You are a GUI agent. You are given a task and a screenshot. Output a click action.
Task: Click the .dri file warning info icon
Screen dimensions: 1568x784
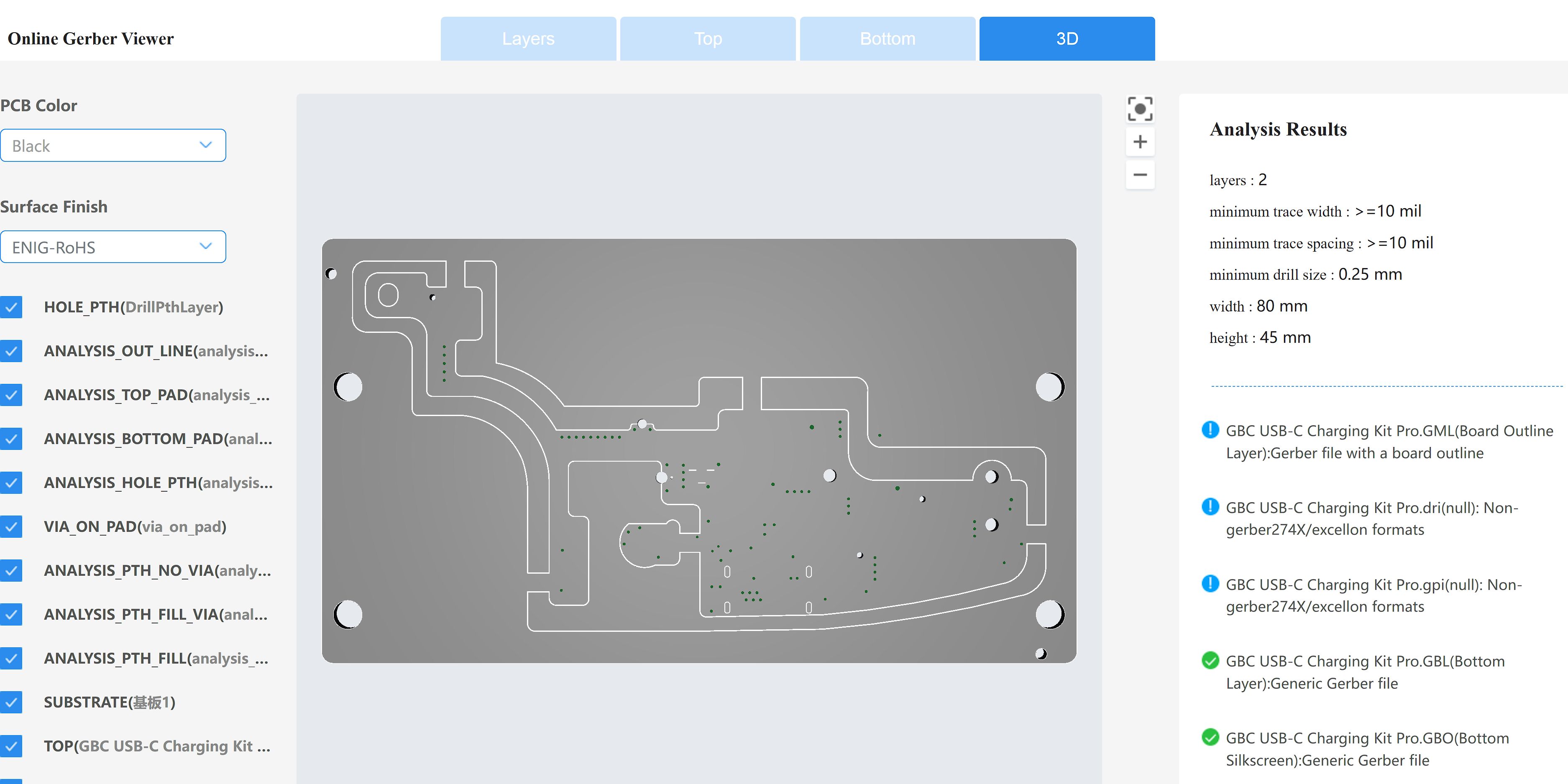pyautogui.click(x=1210, y=506)
